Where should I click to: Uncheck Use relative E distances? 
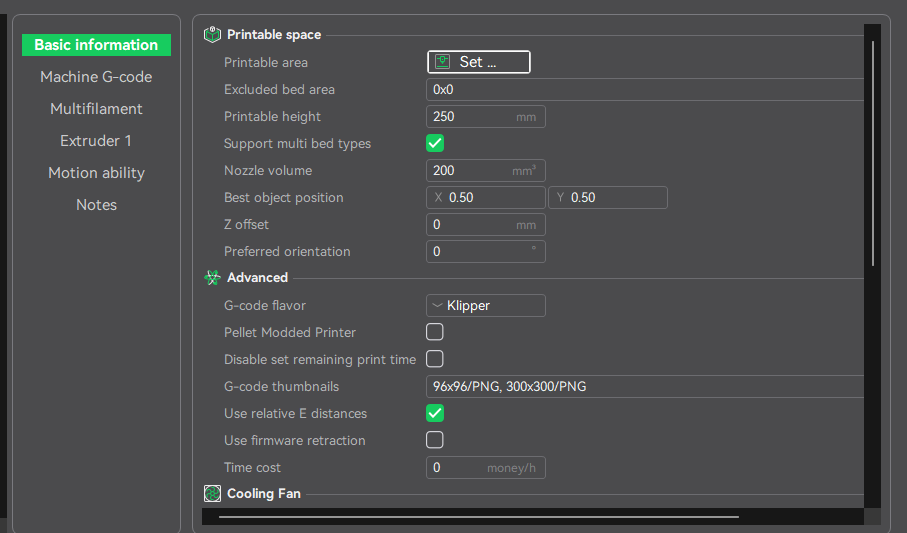click(435, 413)
